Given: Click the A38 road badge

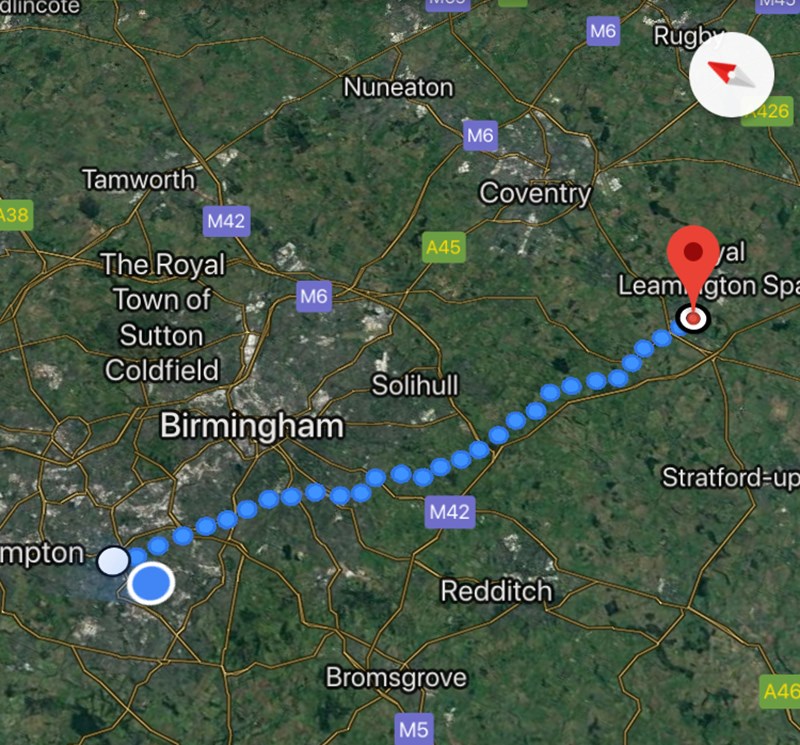Looking at the screenshot, I should pos(15,215).
